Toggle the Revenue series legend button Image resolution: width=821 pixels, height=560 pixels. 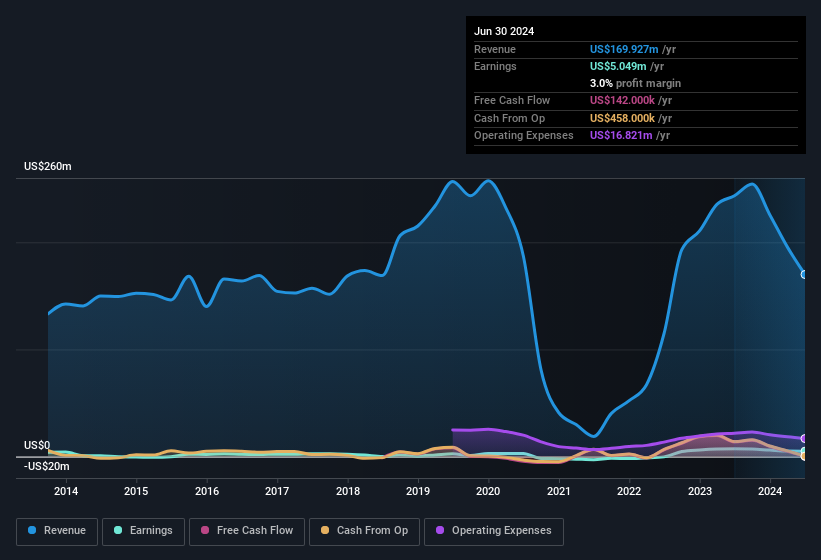[x=57, y=531]
